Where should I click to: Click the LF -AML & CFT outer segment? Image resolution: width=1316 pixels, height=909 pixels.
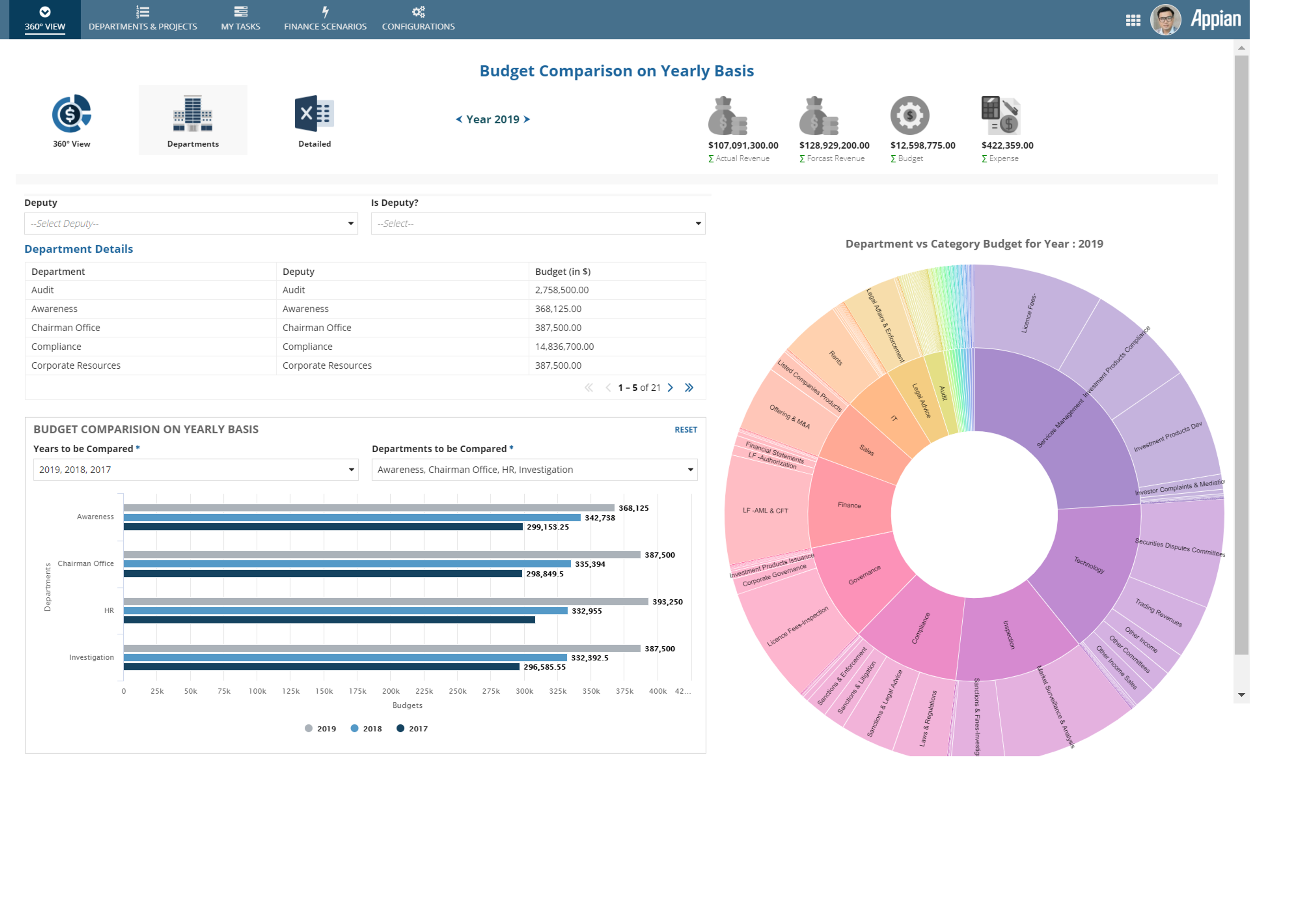pyautogui.click(x=766, y=511)
